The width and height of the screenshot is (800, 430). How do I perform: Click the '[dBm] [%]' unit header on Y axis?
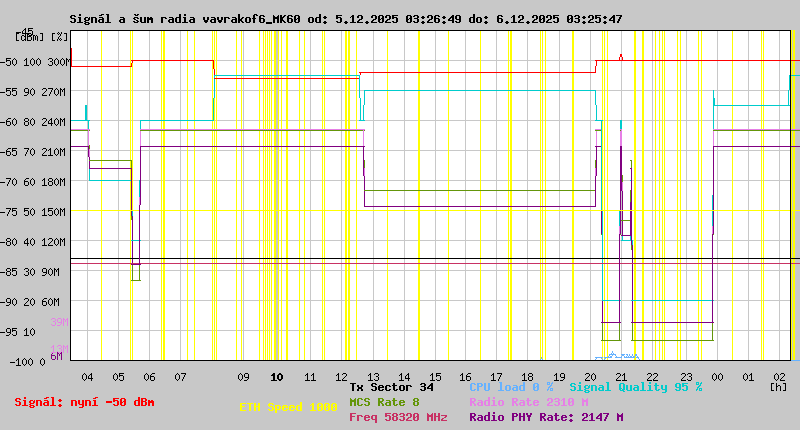pos(42,36)
